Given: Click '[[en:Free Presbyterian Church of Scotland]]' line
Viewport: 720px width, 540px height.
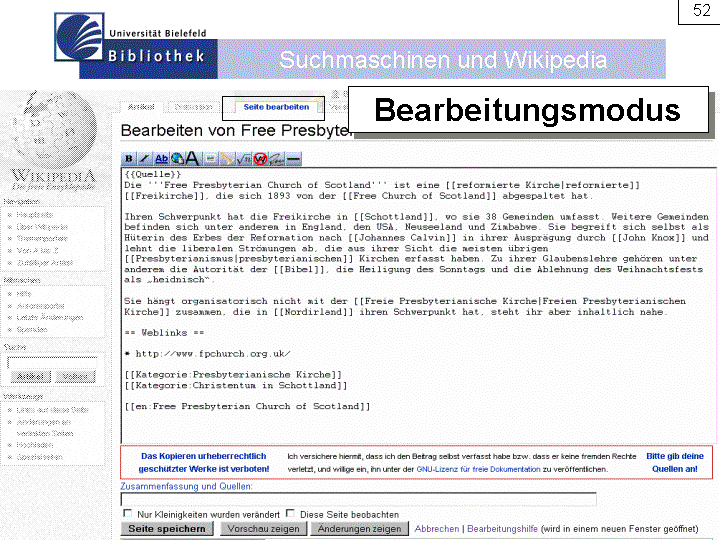Looking at the screenshot, I should [x=247, y=406].
